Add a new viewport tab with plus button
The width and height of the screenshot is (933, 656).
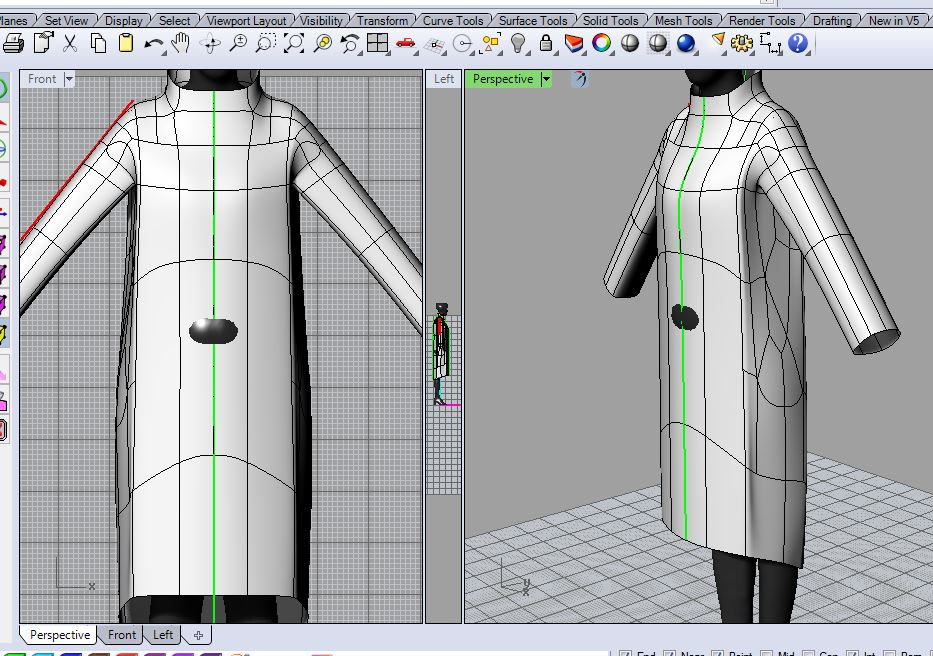click(198, 635)
